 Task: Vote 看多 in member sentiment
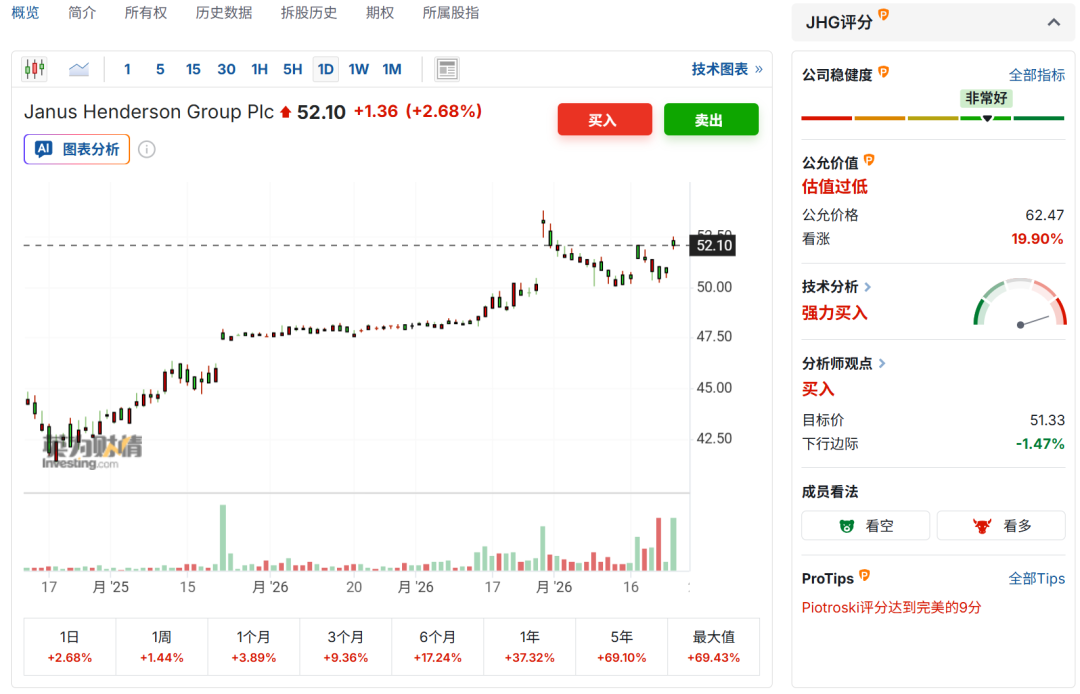pyautogui.click(x=1001, y=526)
